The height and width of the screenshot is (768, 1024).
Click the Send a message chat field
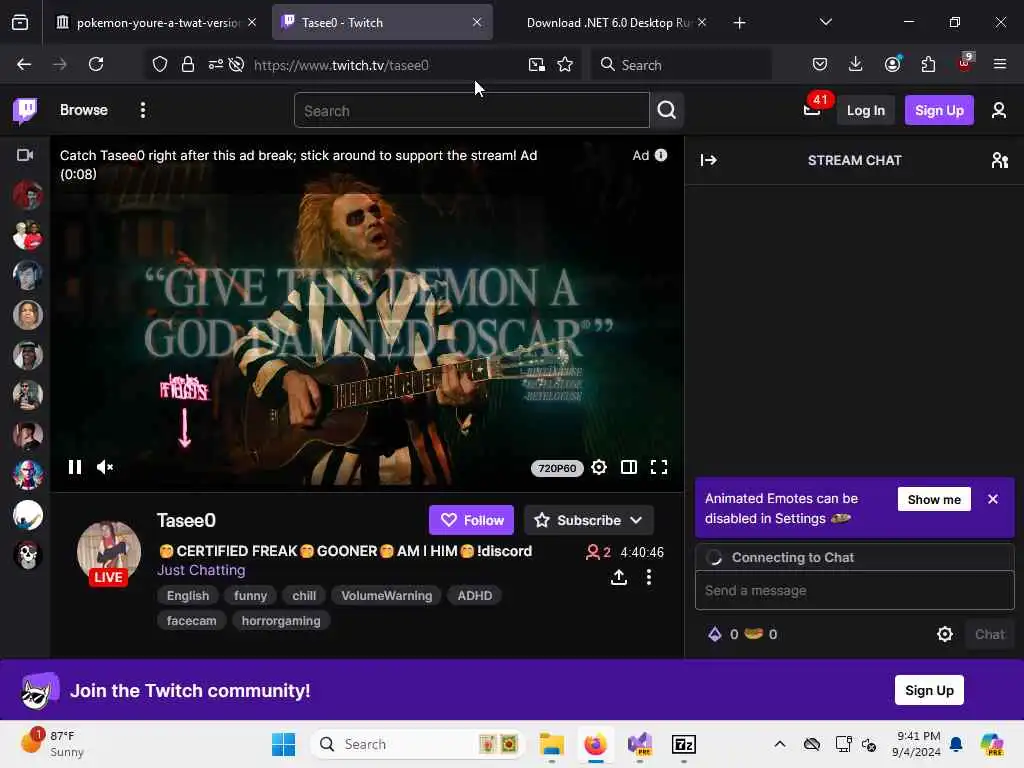point(854,590)
